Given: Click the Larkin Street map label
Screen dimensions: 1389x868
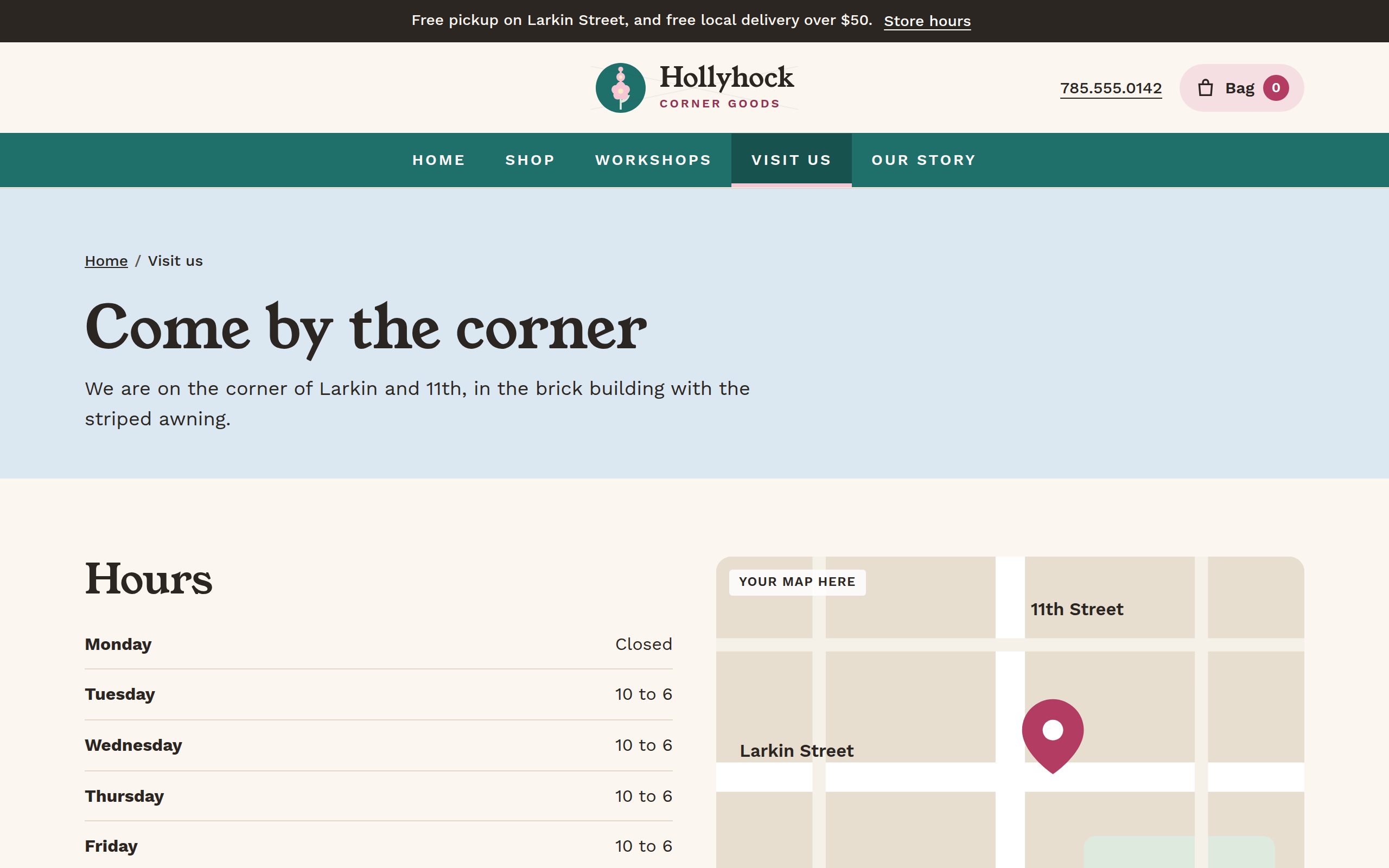Looking at the screenshot, I should [x=797, y=751].
